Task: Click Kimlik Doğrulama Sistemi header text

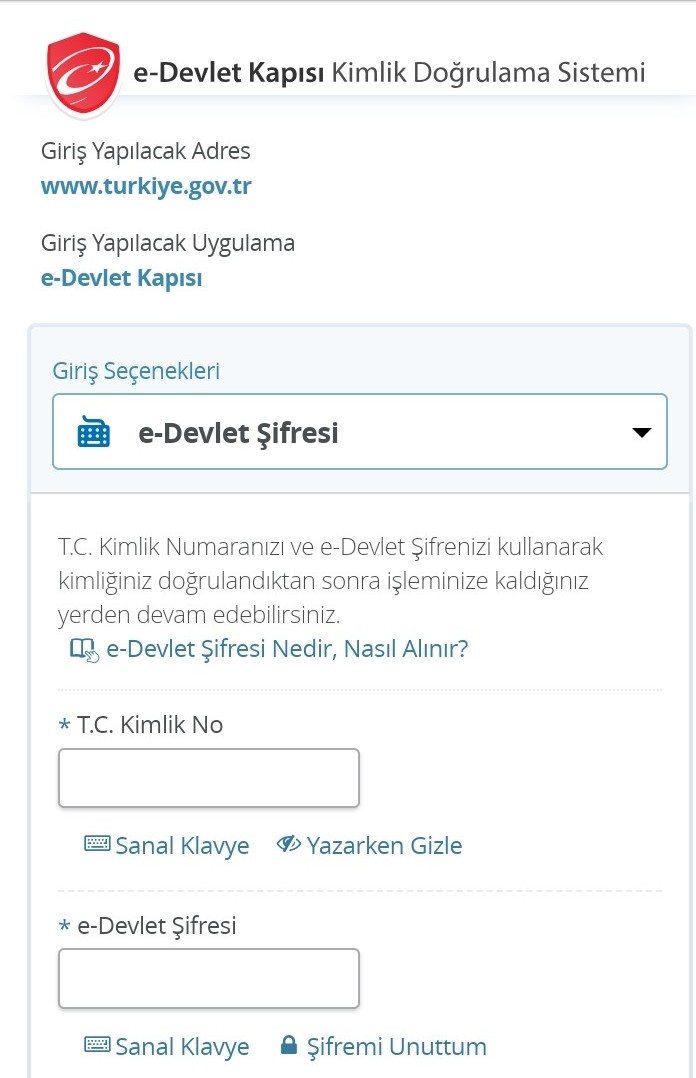Action: (x=488, y=73)
